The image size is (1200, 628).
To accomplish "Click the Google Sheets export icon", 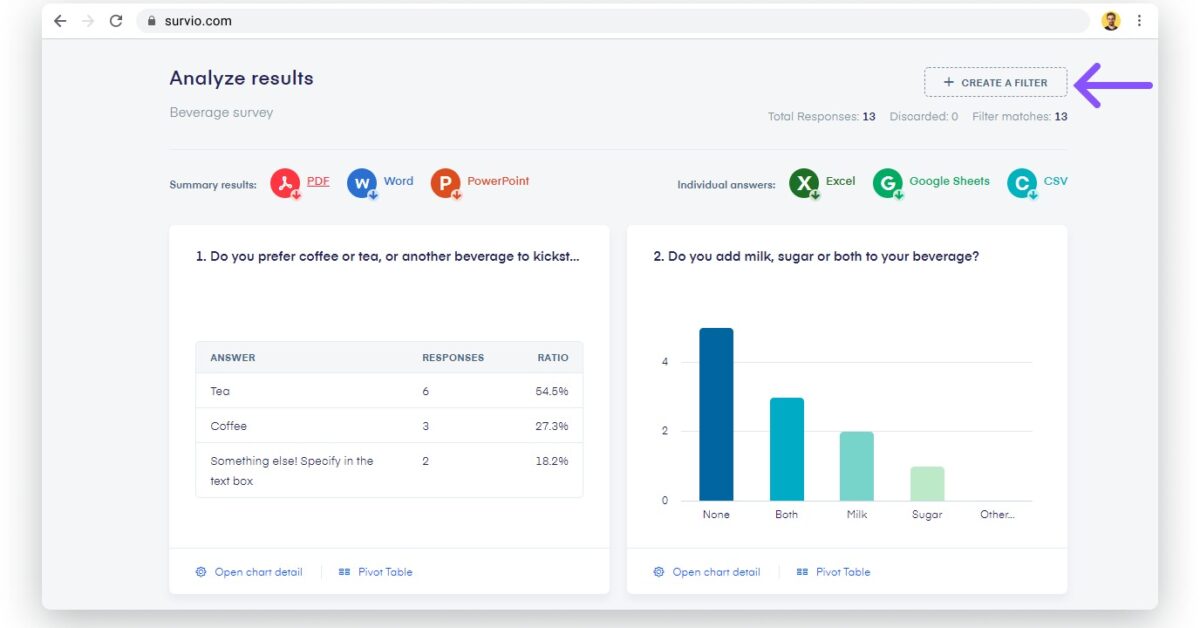I will tap(887, 183).
